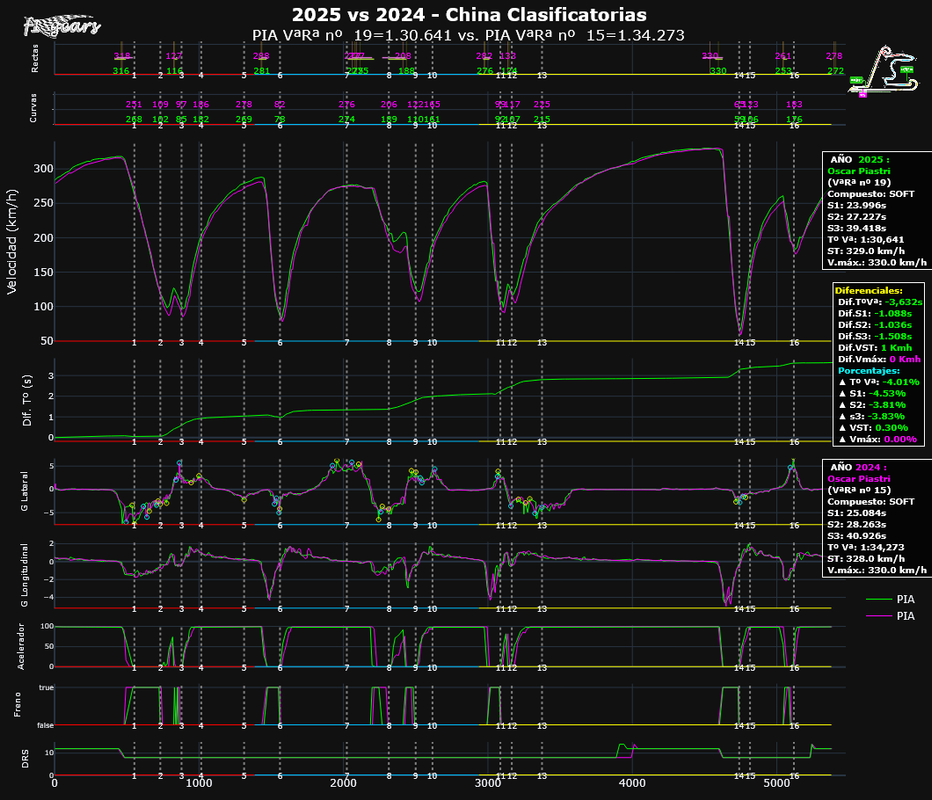Image resolution: width=932 pixels, height=800 pixels.
Task: Click the 'false' tick on the Freno axis
Action: 45,725
